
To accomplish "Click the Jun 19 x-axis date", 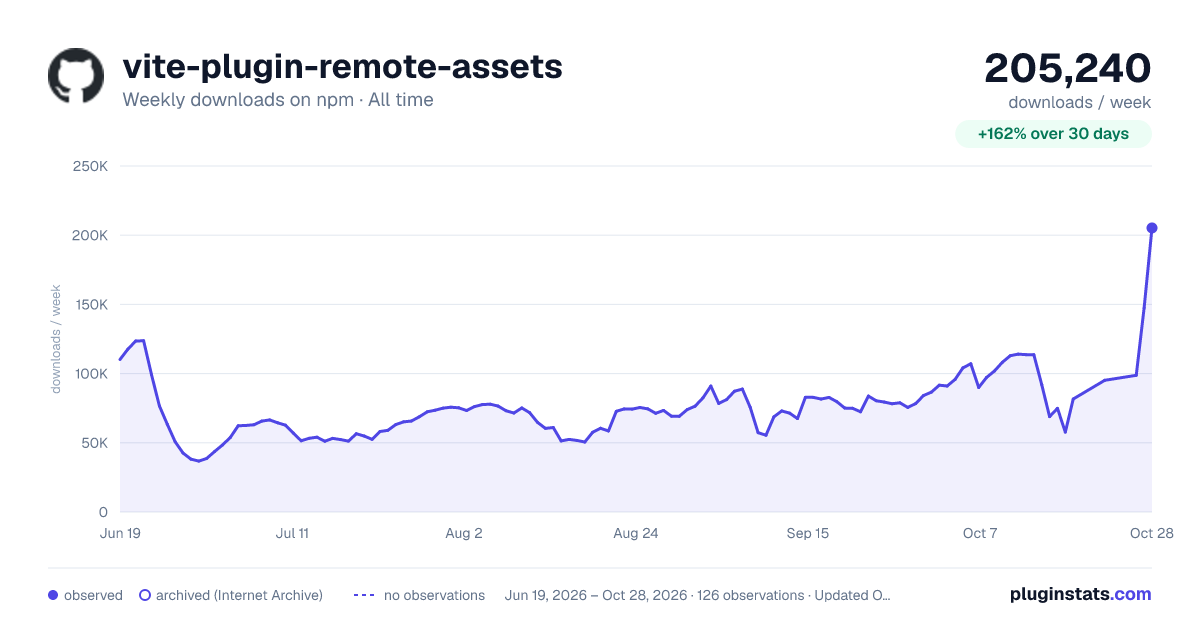I will pos(120,533).
